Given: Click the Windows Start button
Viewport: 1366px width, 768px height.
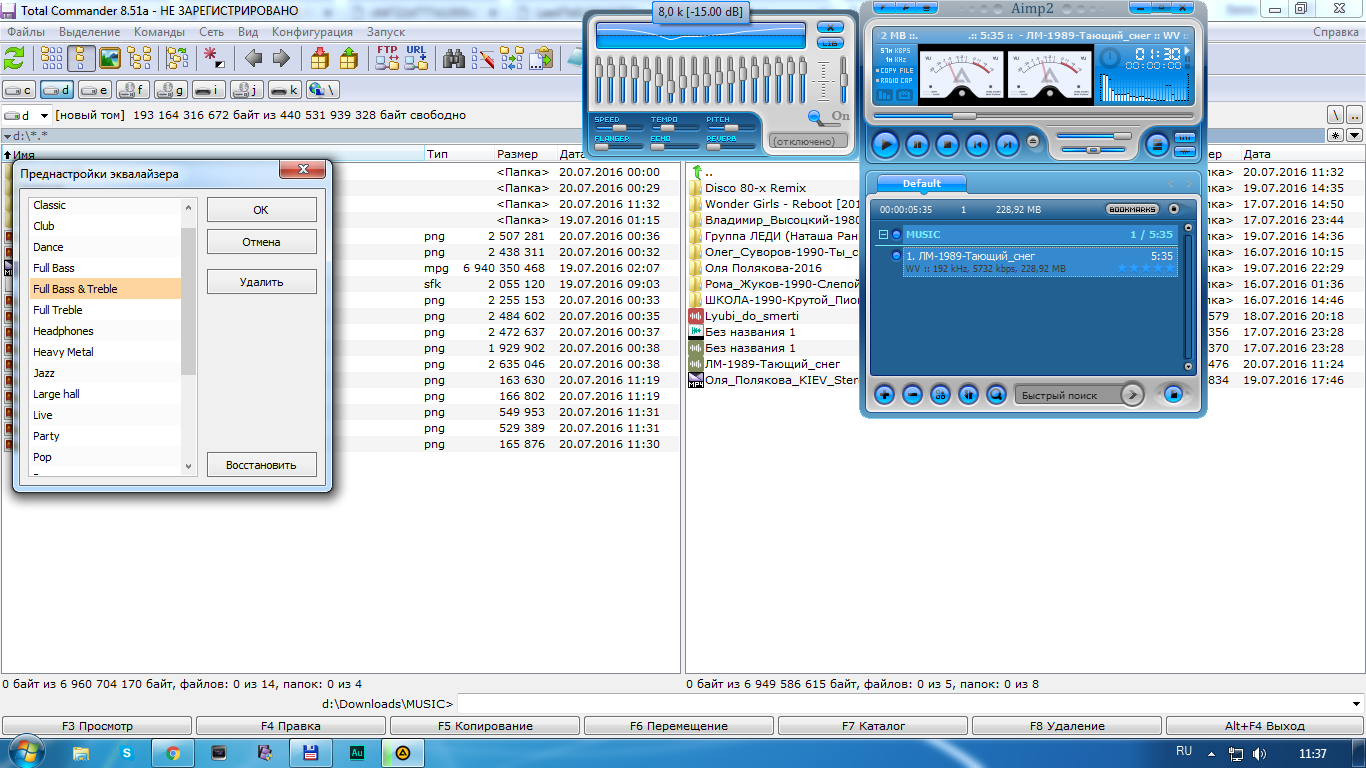Looking at the screenshot, I should coord(27,752).
